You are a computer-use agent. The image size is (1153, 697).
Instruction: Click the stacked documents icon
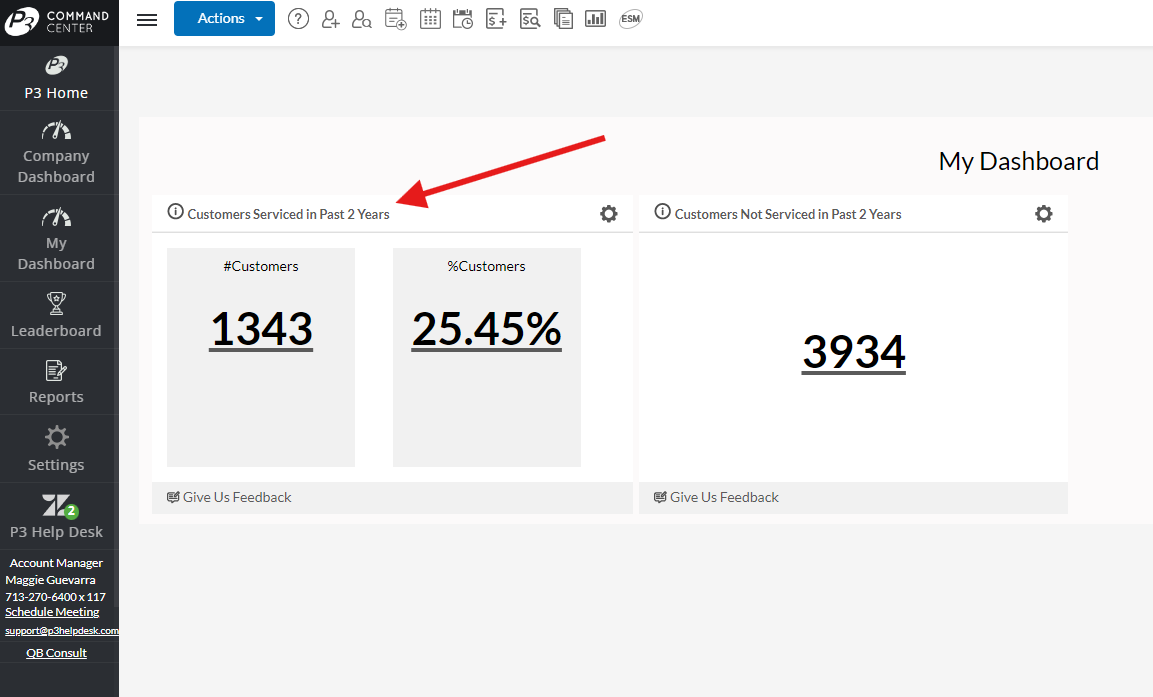[x=563, y=19]
